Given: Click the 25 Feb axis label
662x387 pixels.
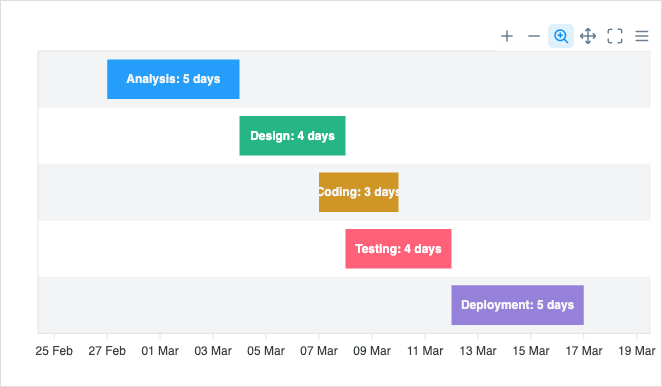Looking at the screenshot, I should (x=54, y=351).
